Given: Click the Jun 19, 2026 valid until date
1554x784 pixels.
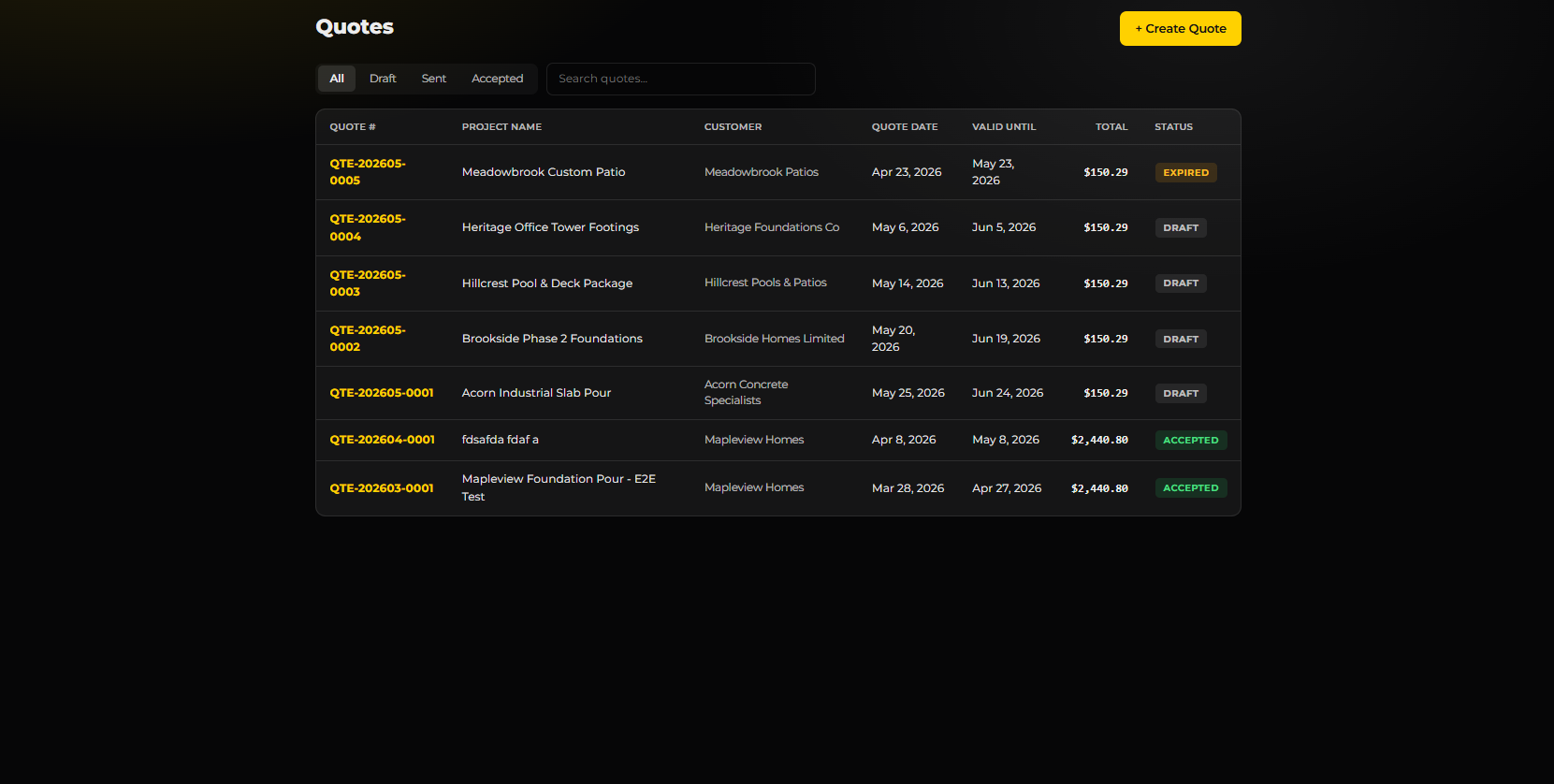Looking at the screenshot, I should click(1006, 339).
